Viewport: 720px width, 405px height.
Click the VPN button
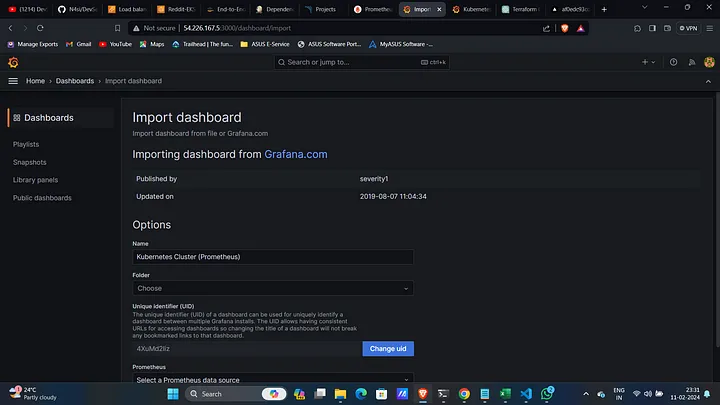[688, 28]
